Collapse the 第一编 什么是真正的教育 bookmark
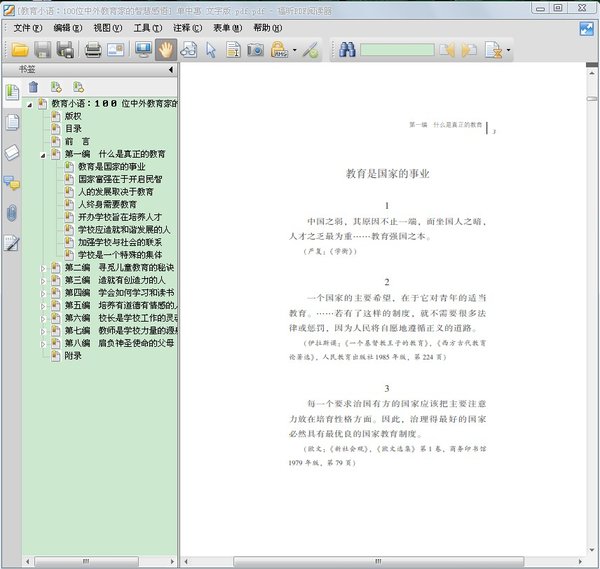Screen dimensions: 600x569 (x=43, y=155)
